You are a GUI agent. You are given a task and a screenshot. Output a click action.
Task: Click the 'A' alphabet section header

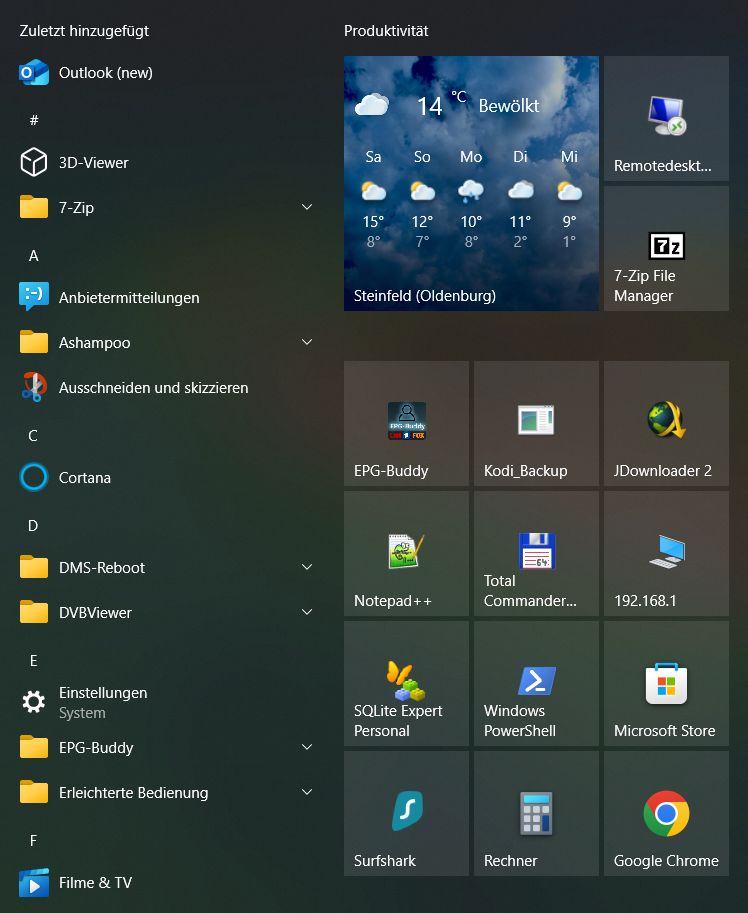[x=34, y=256]
